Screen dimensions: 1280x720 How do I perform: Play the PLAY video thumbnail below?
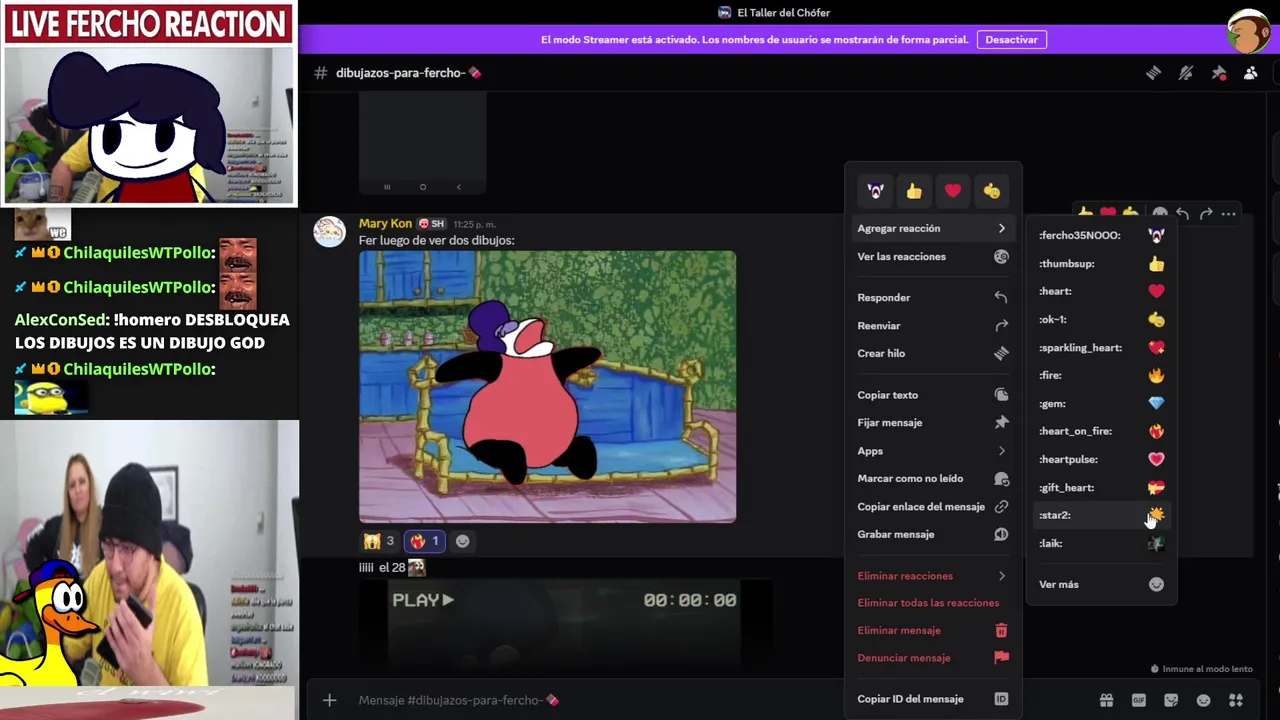(x=565, y=625)
